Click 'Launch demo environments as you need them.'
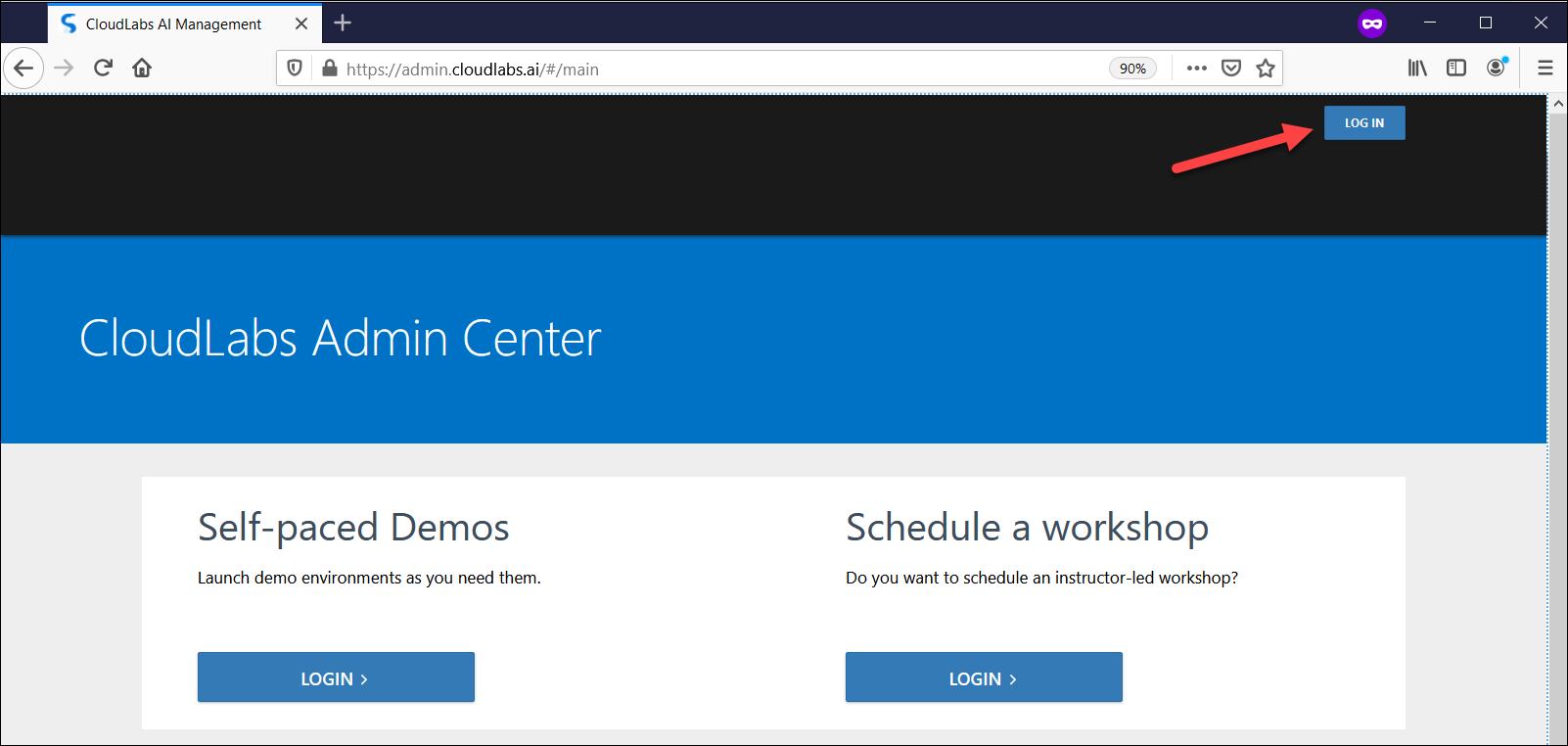This screenshot has height=746, width=1568. (x=369, y=578)
